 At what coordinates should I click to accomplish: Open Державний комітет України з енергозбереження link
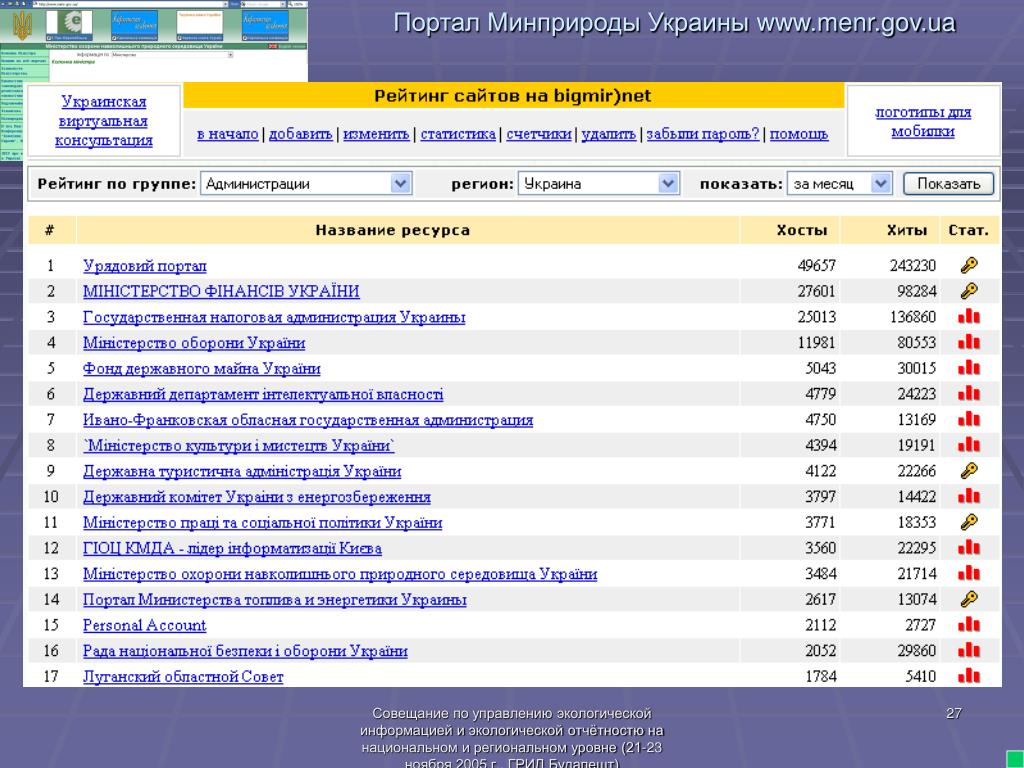[257, 497]
